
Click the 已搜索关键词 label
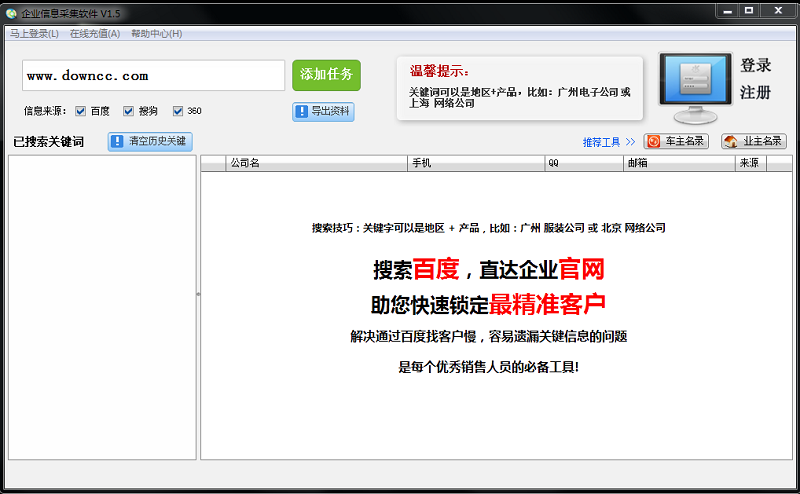coord(48,142)
